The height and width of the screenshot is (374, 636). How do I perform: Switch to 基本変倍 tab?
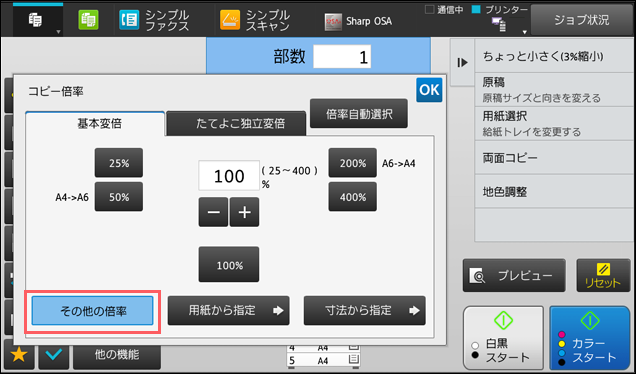[95, 123]
